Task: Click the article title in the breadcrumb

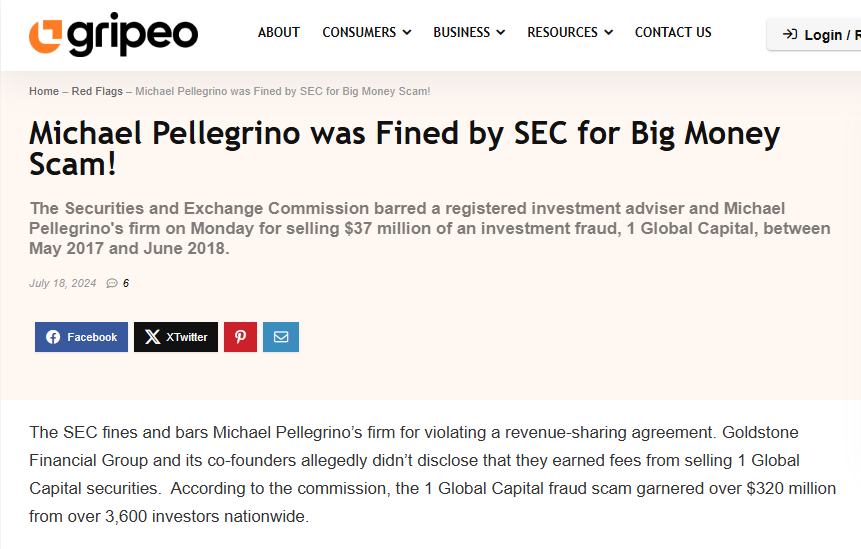Action: point(283,91)
